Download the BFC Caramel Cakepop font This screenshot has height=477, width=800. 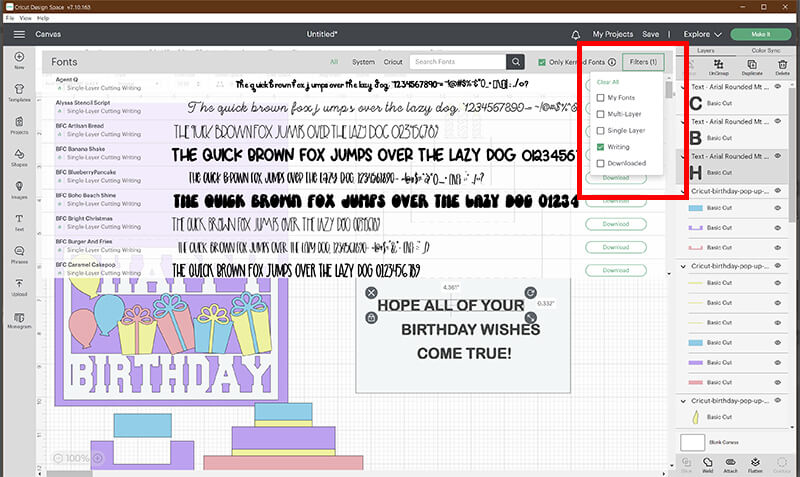pyautogui.click(x=616, y=270)
